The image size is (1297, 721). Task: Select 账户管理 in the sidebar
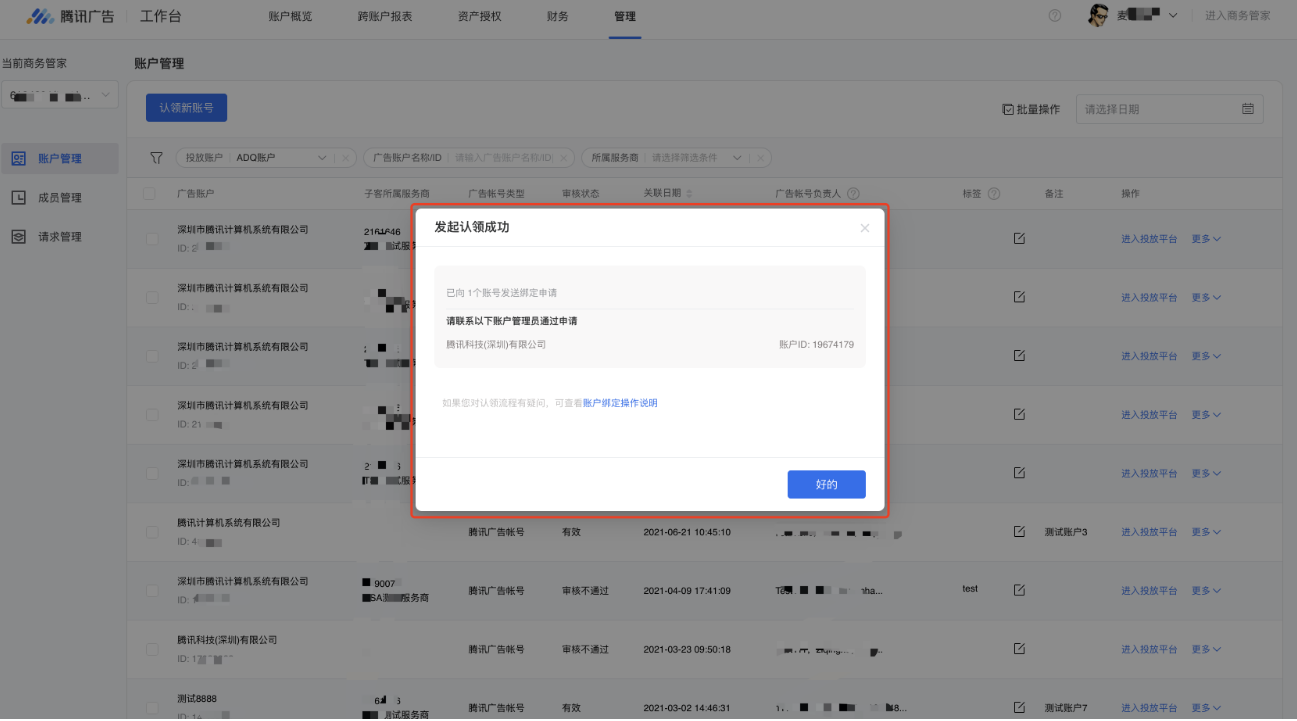click(x=59, y=158)
